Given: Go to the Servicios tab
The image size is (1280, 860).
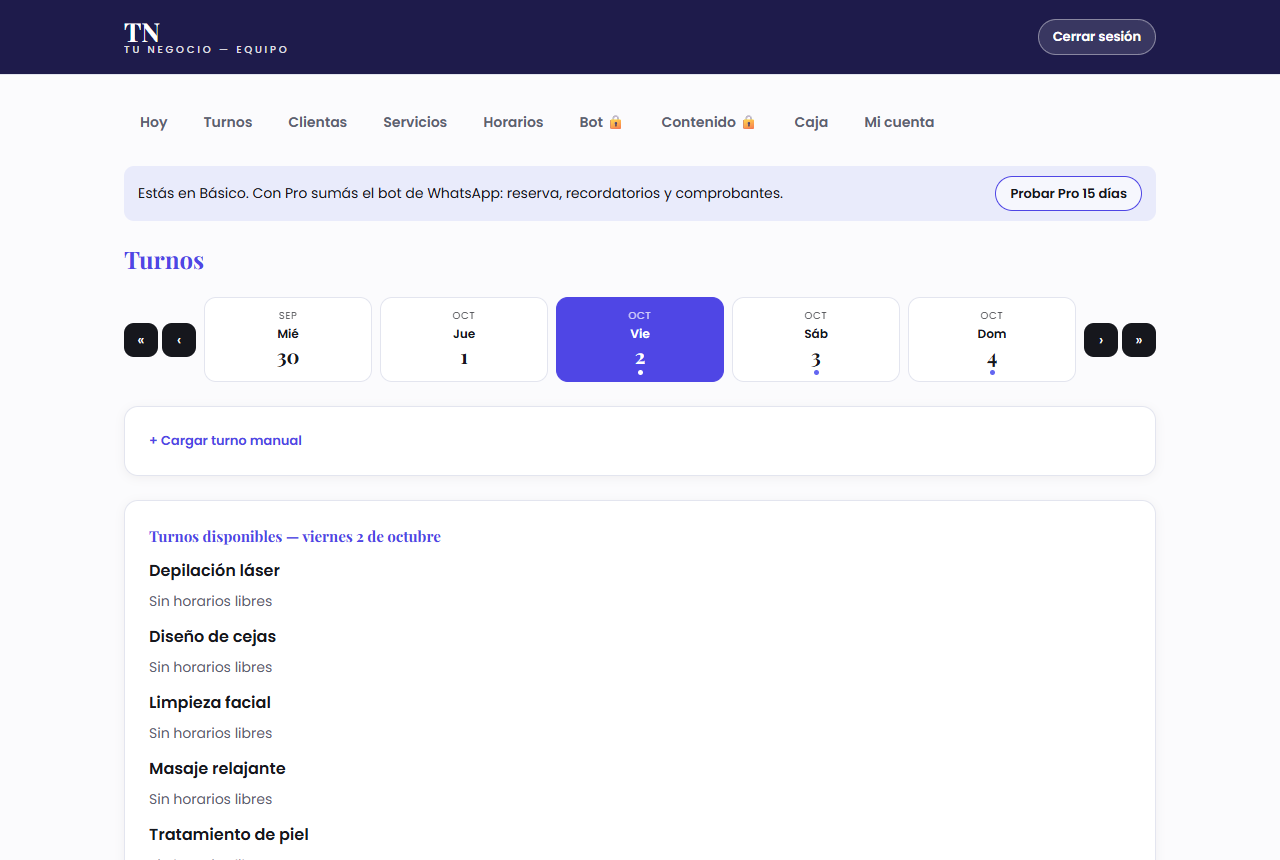Looking at the screenshot, I should click(x=415, y=122).
